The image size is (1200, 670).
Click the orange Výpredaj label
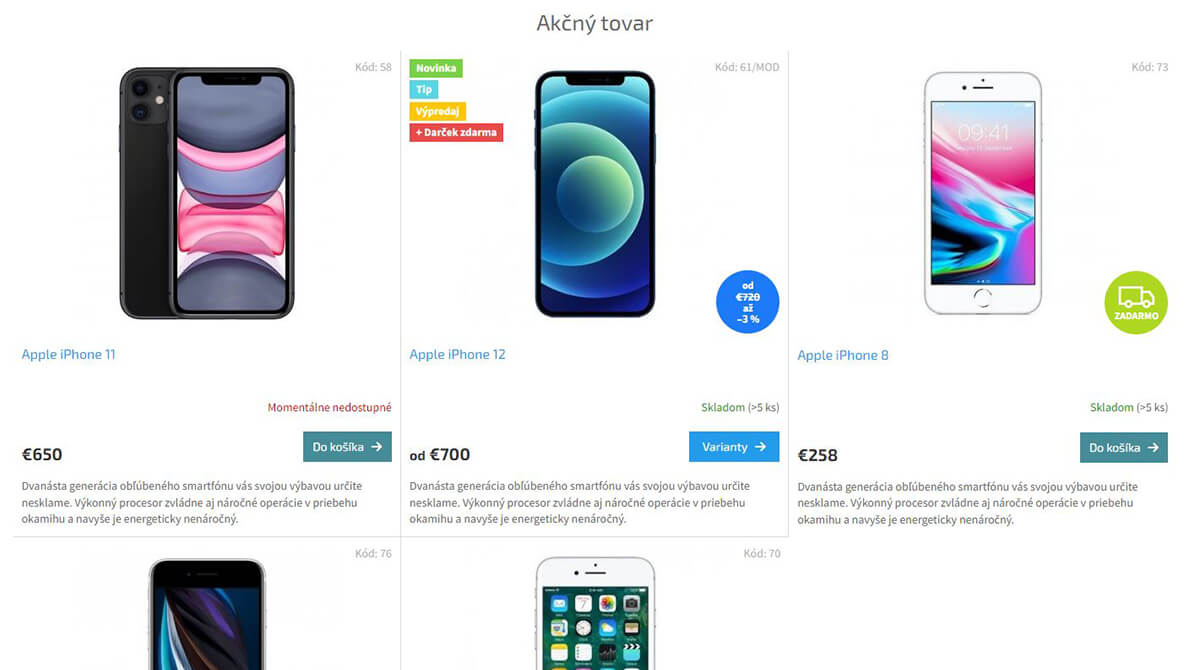(x=438, y=111)
